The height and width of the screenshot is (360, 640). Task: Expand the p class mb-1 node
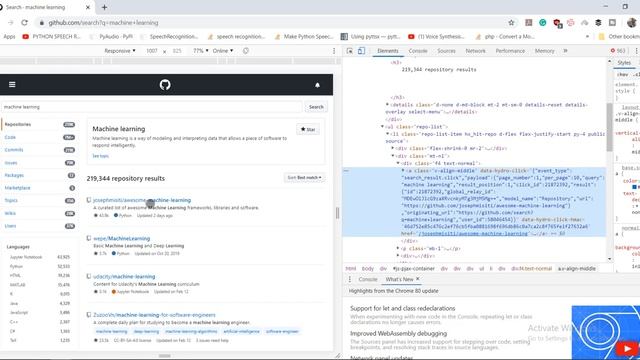click(398, 249)
